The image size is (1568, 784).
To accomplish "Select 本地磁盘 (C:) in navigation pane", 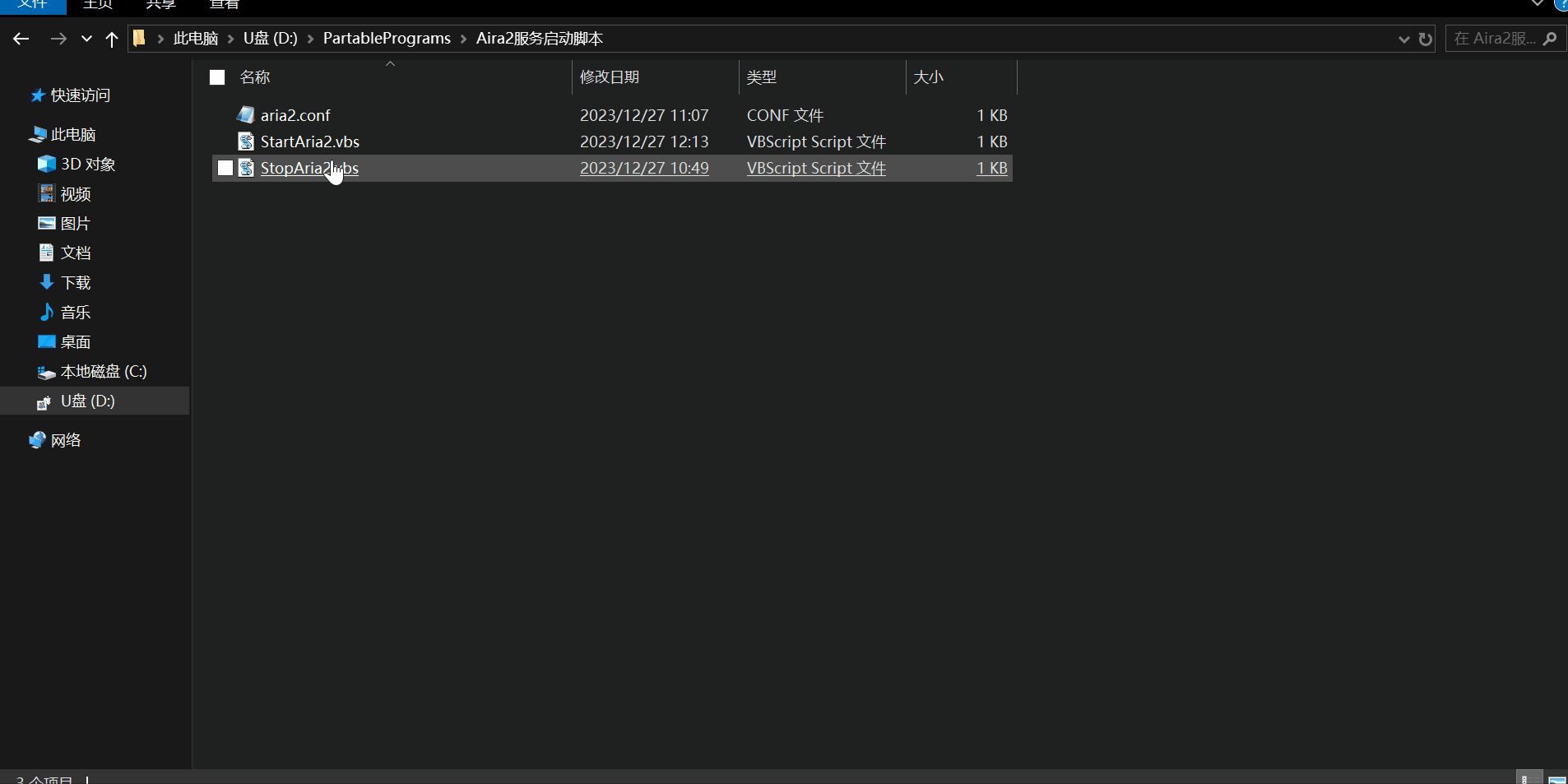I will coord(103,372).
